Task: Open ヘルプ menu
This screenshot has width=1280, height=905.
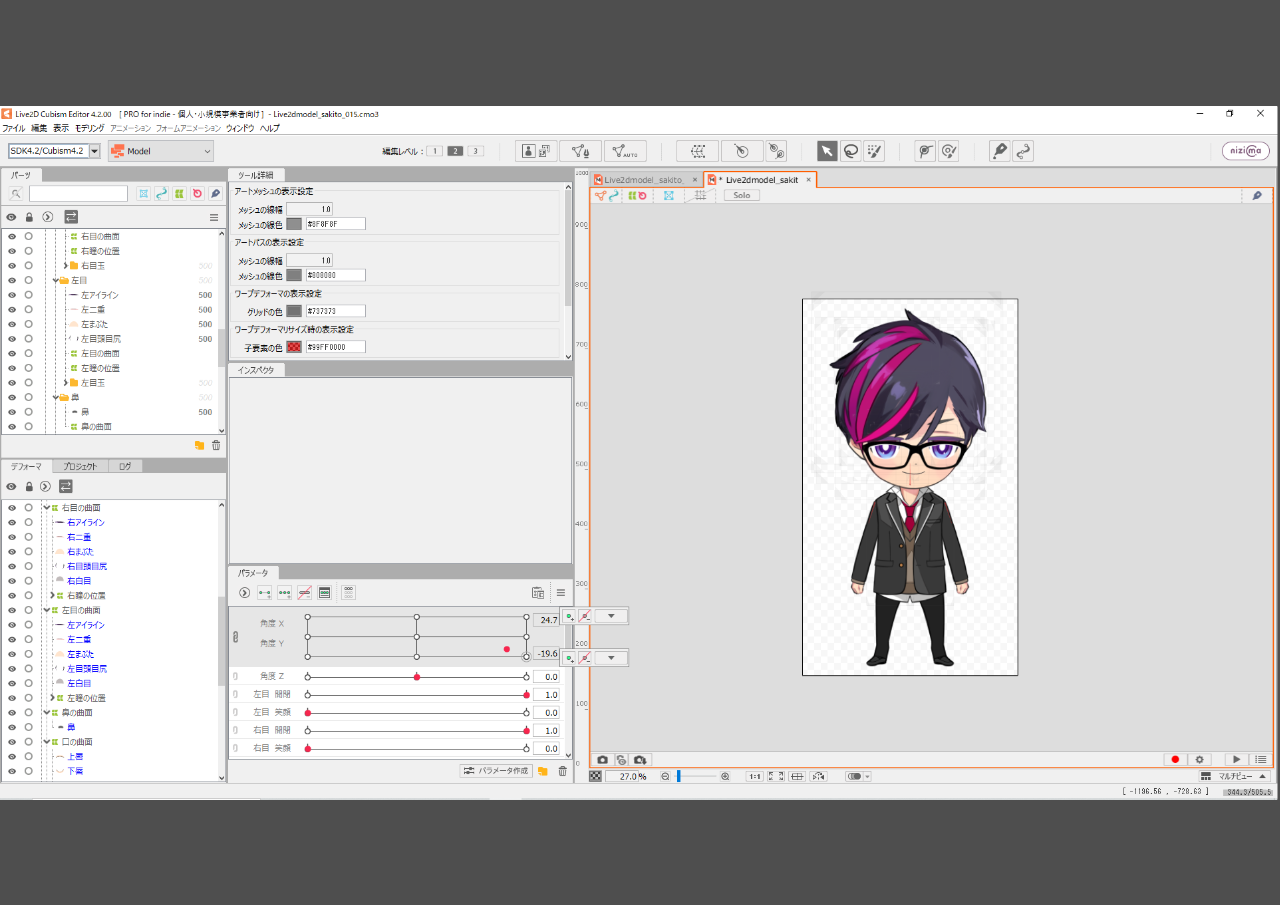Action: [x=270, y=128]
